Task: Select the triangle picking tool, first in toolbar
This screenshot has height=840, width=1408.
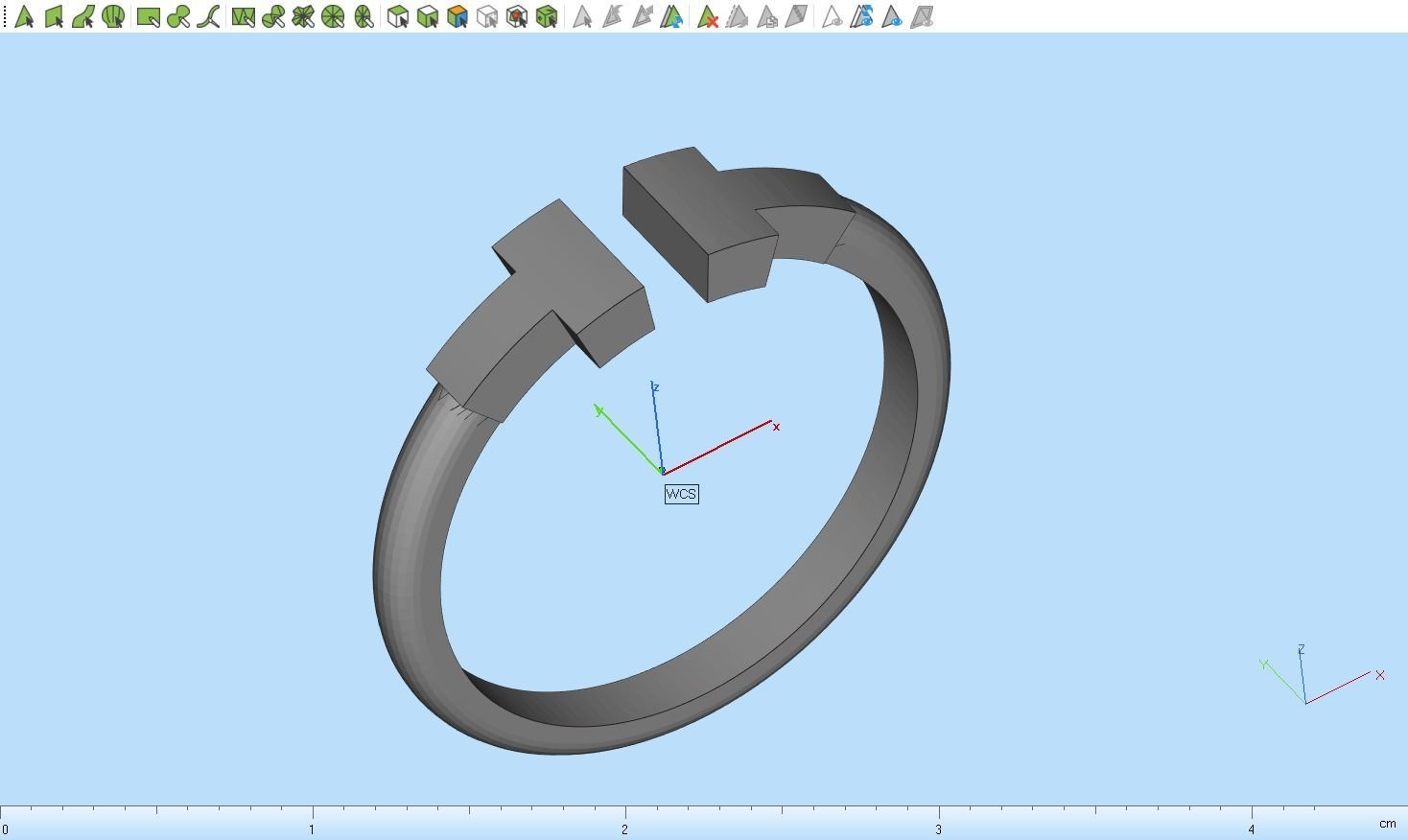Action: click(x=24, y=16)
